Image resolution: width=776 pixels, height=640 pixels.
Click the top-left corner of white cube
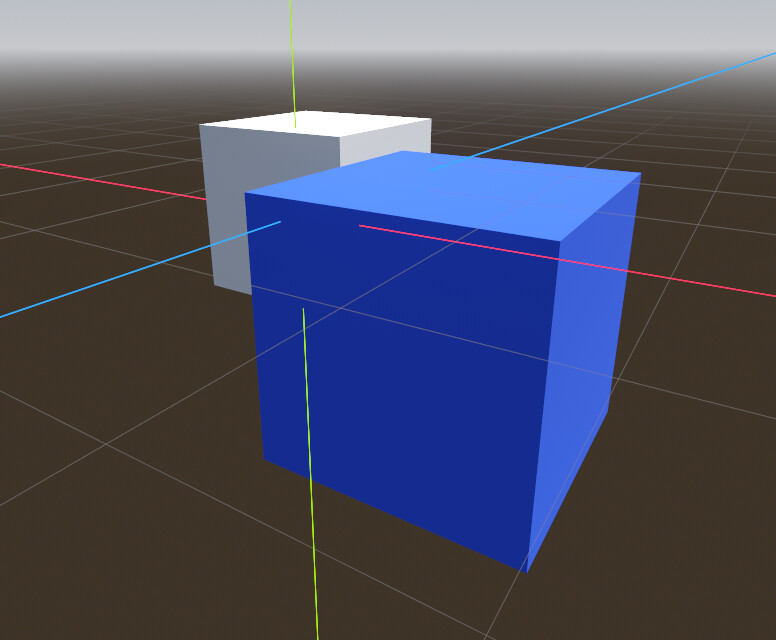point(200,125)
